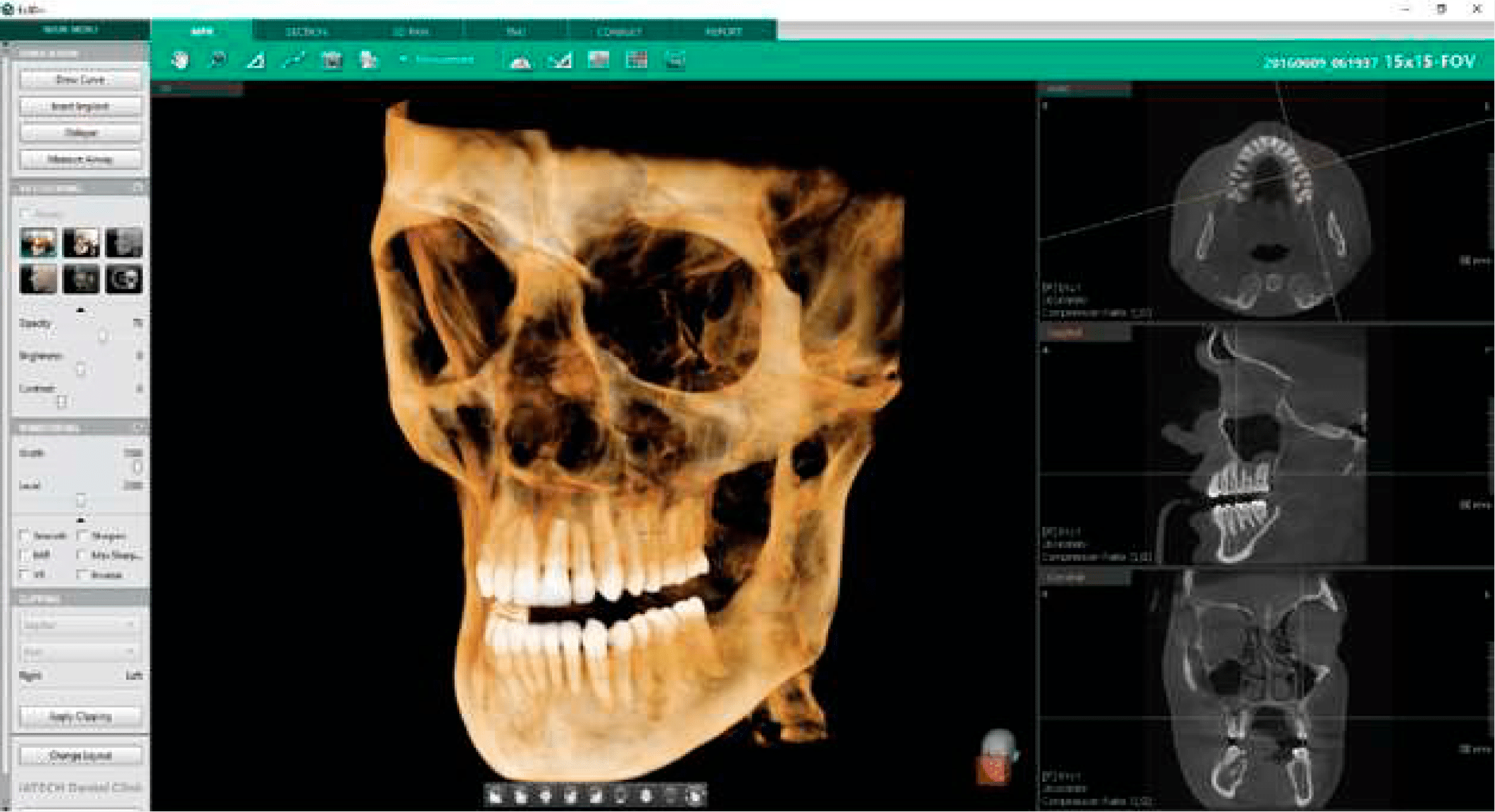Click the document page icon in toolbar

pos(369,61)
